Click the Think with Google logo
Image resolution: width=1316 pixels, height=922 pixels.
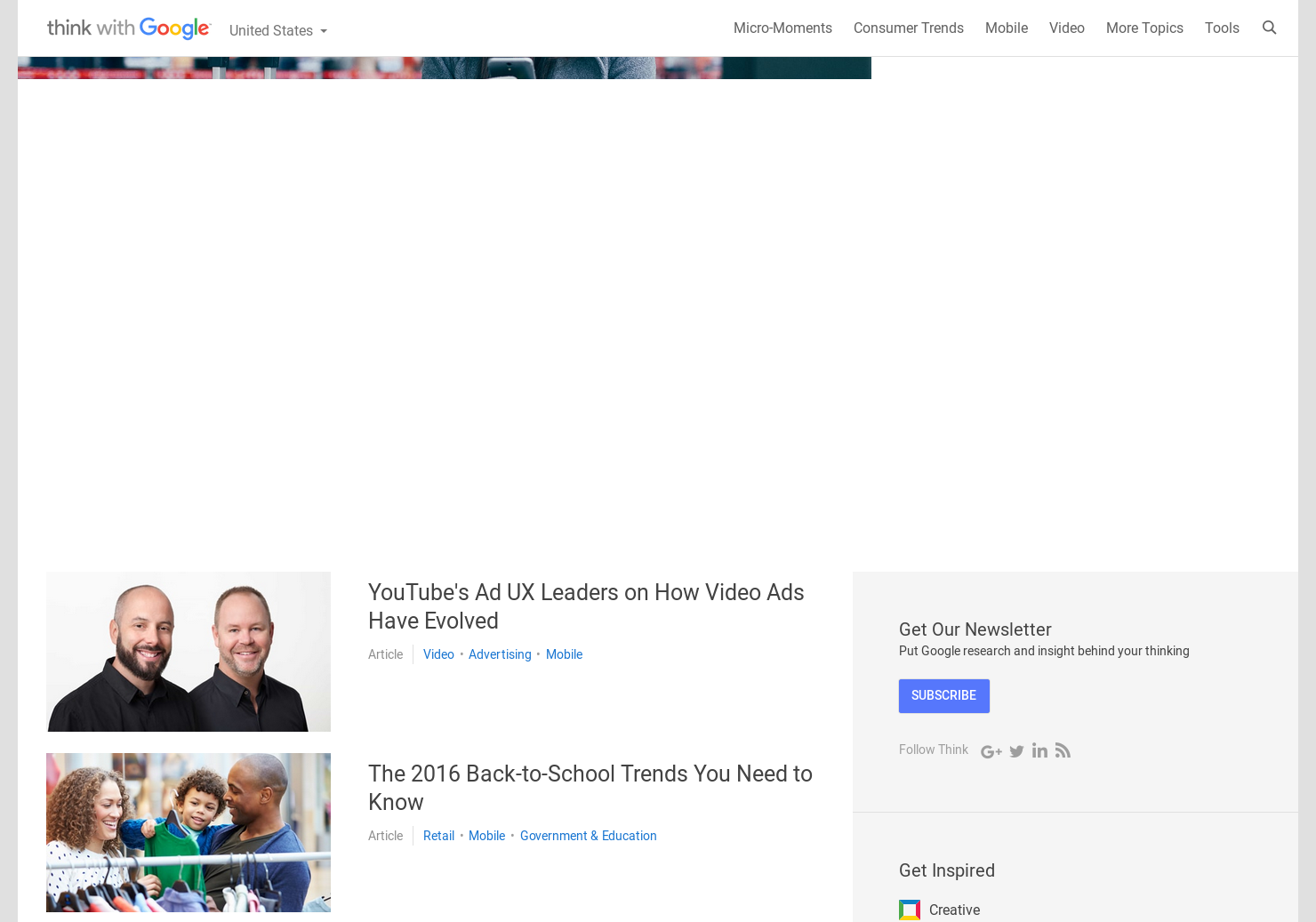[x=128, y=28]
